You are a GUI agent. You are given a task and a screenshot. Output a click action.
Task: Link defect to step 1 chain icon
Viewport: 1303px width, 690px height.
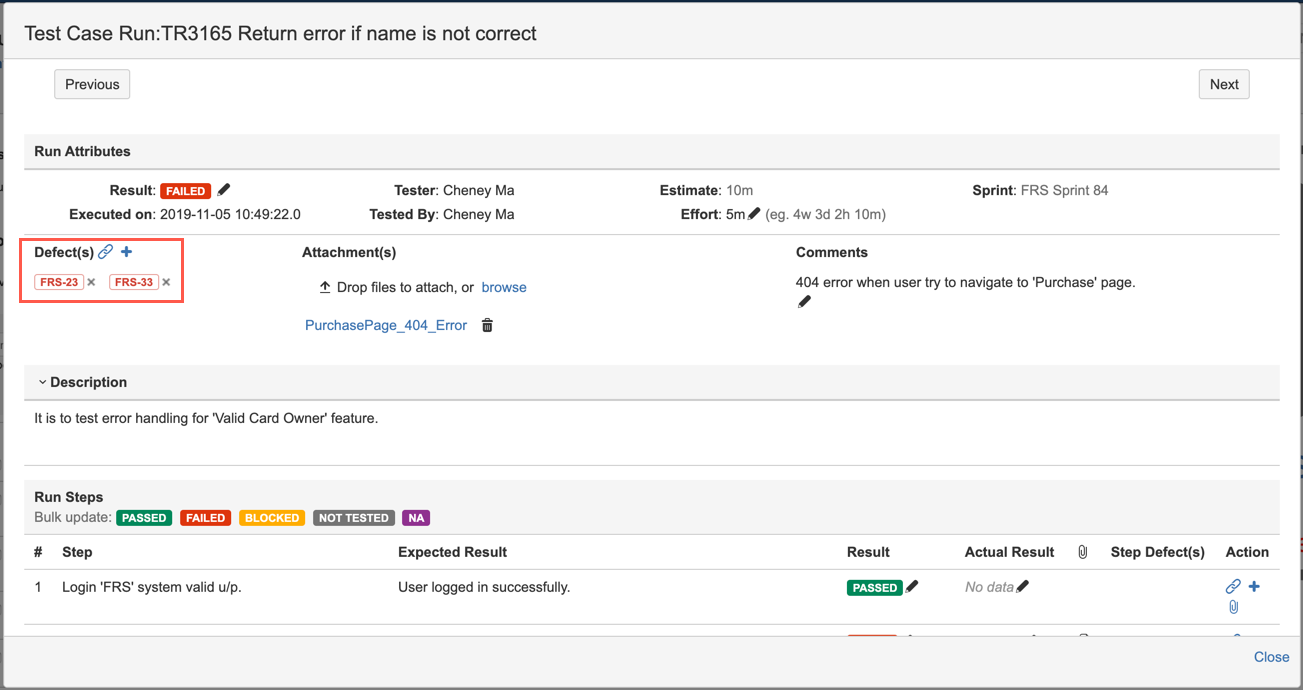coord(1233,587)
